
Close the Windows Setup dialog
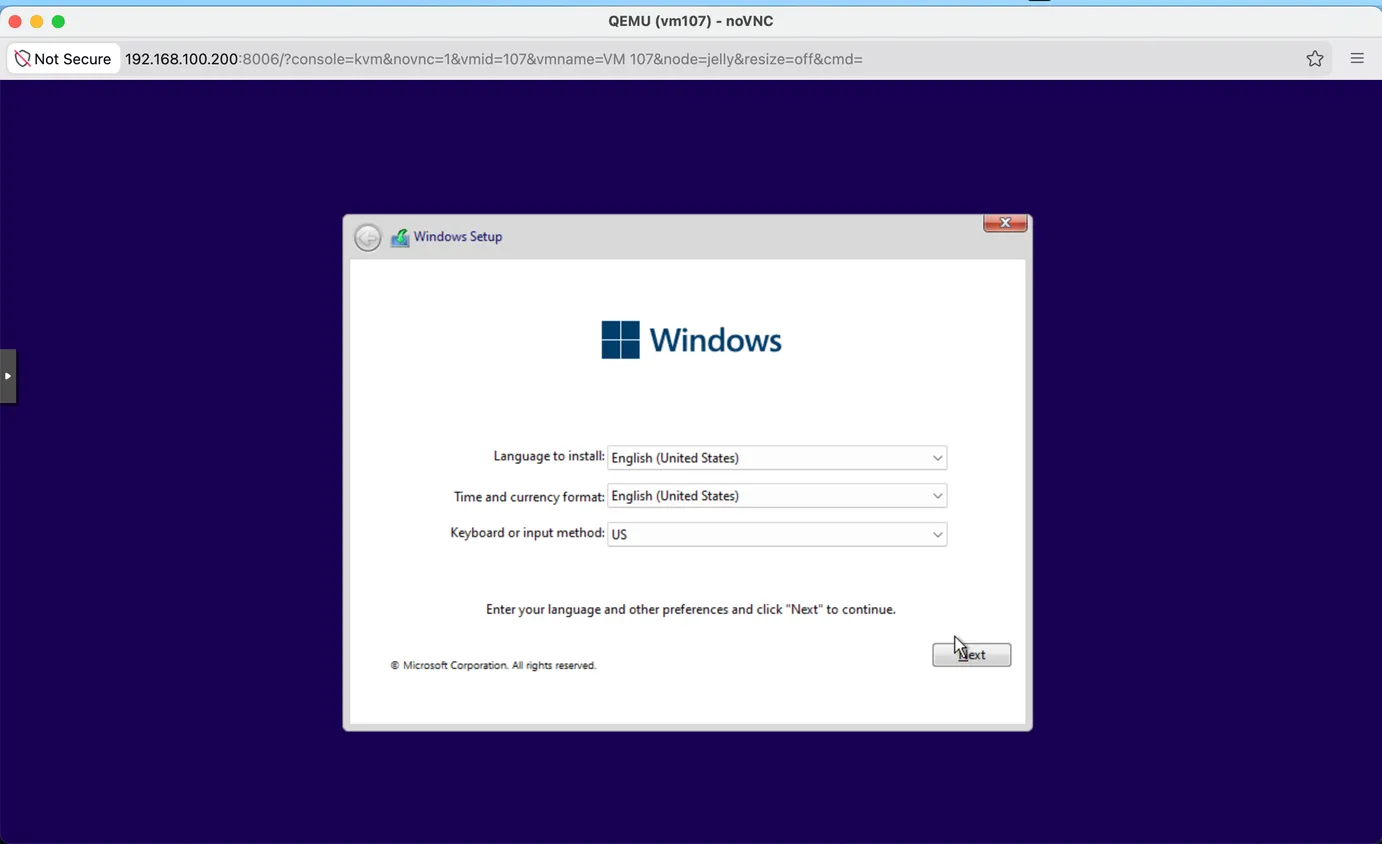click(x=1005, y=223)
